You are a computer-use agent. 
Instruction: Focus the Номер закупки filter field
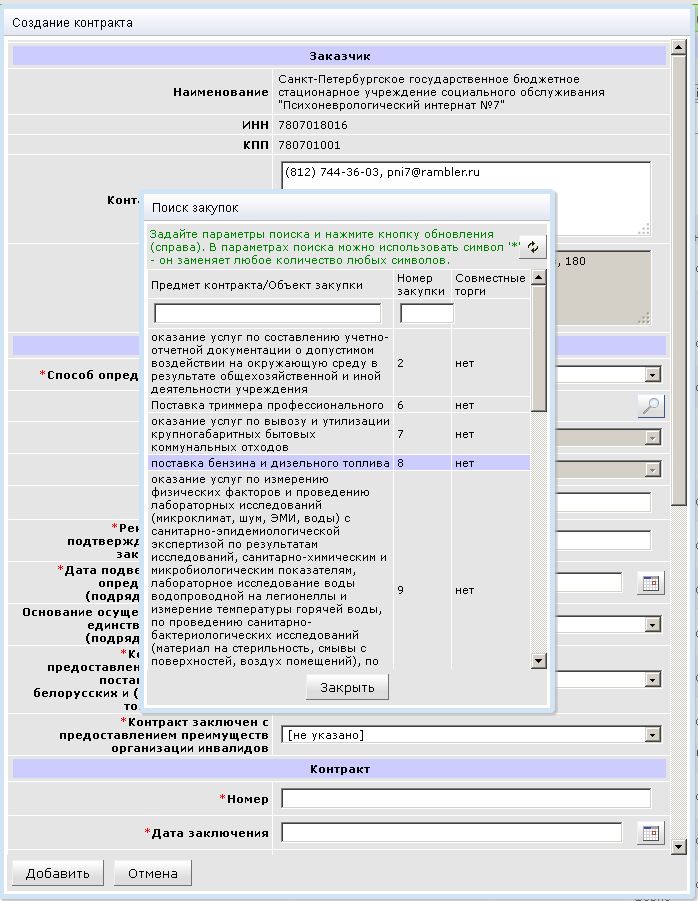pos(426,313)
